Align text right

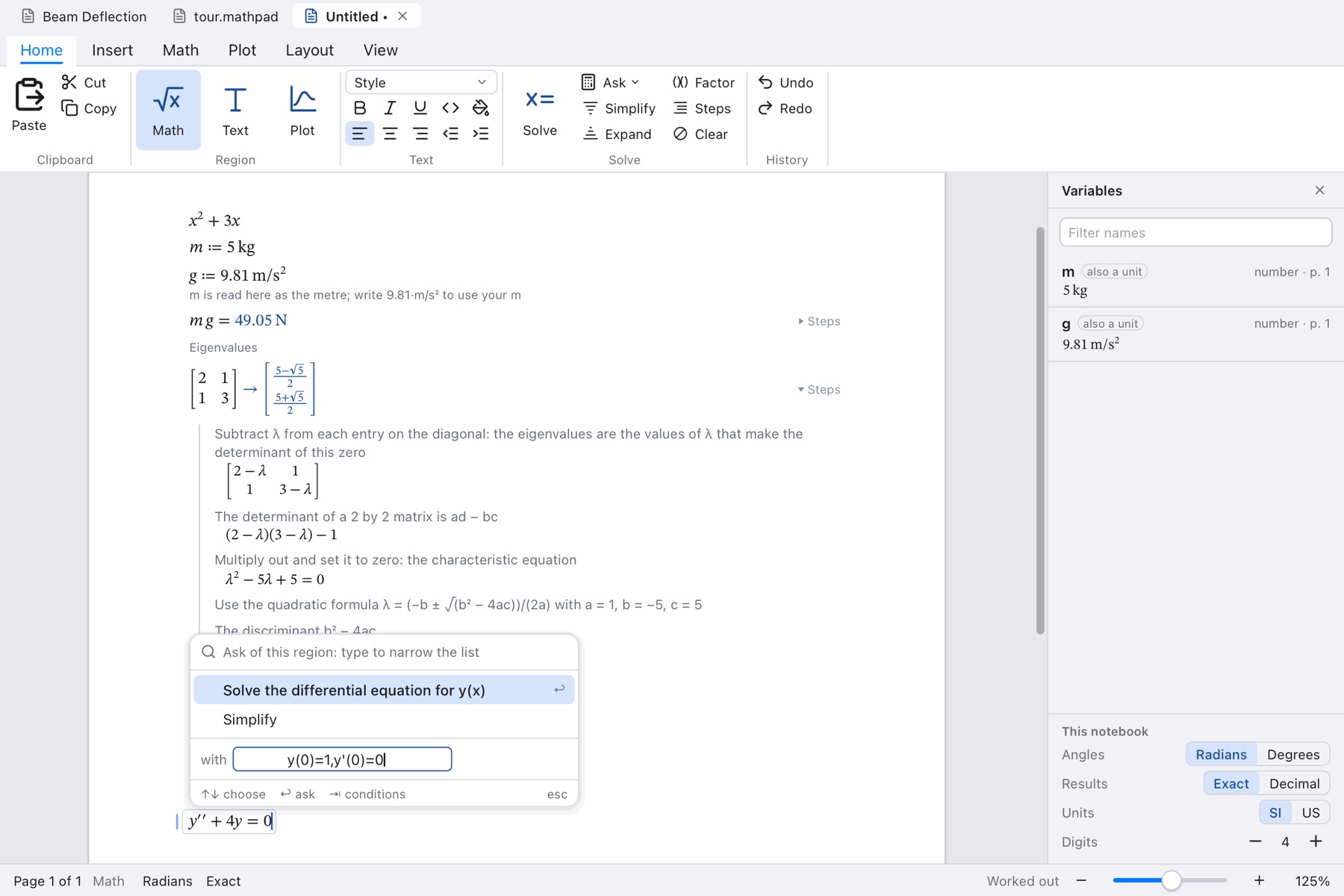point(420,134)
